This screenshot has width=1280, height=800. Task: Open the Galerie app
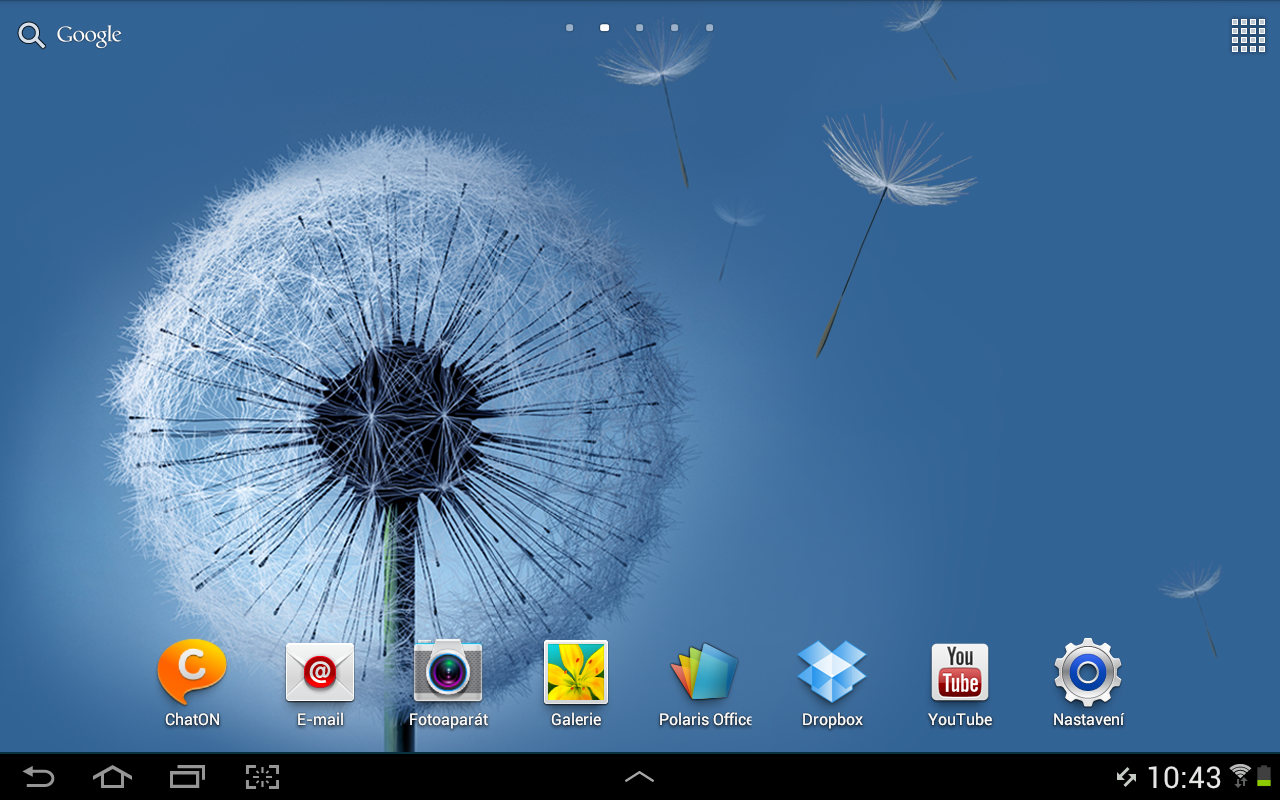coord(576,673)
